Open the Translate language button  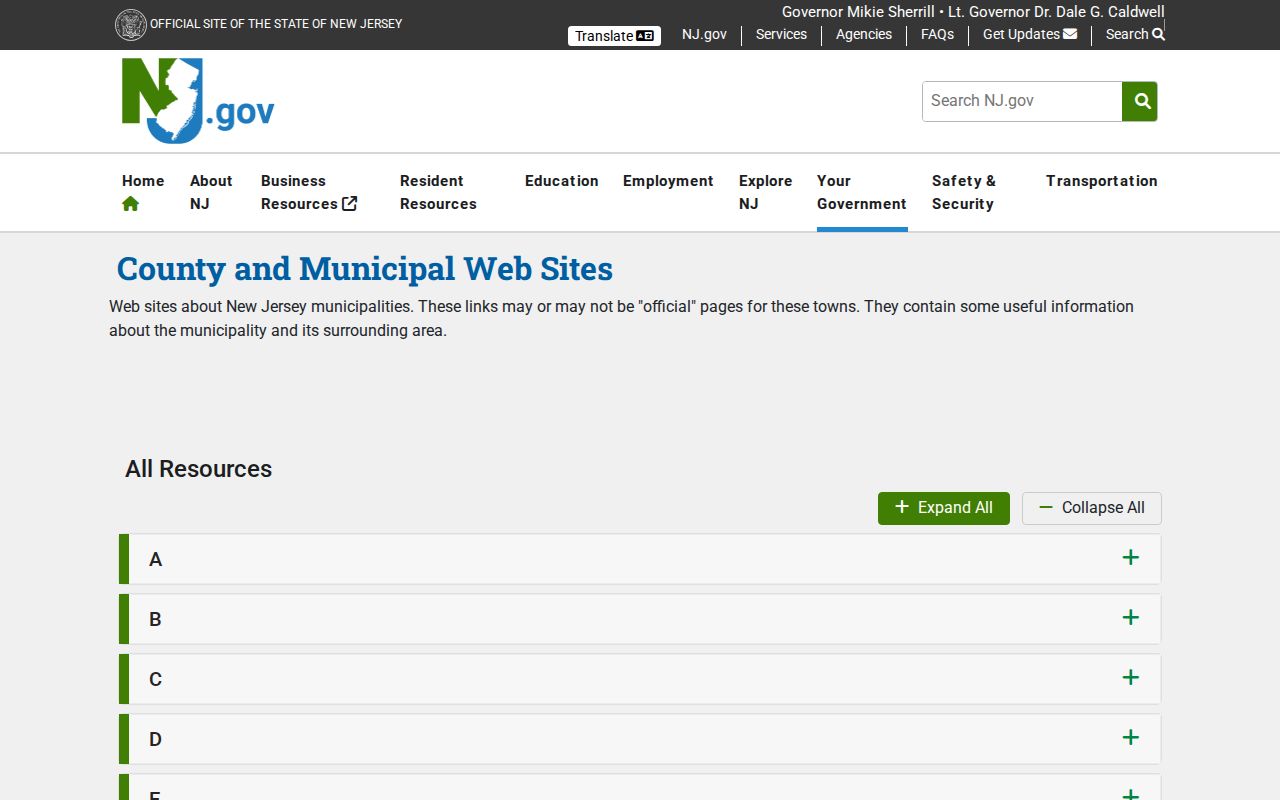[x=614, y=36]
